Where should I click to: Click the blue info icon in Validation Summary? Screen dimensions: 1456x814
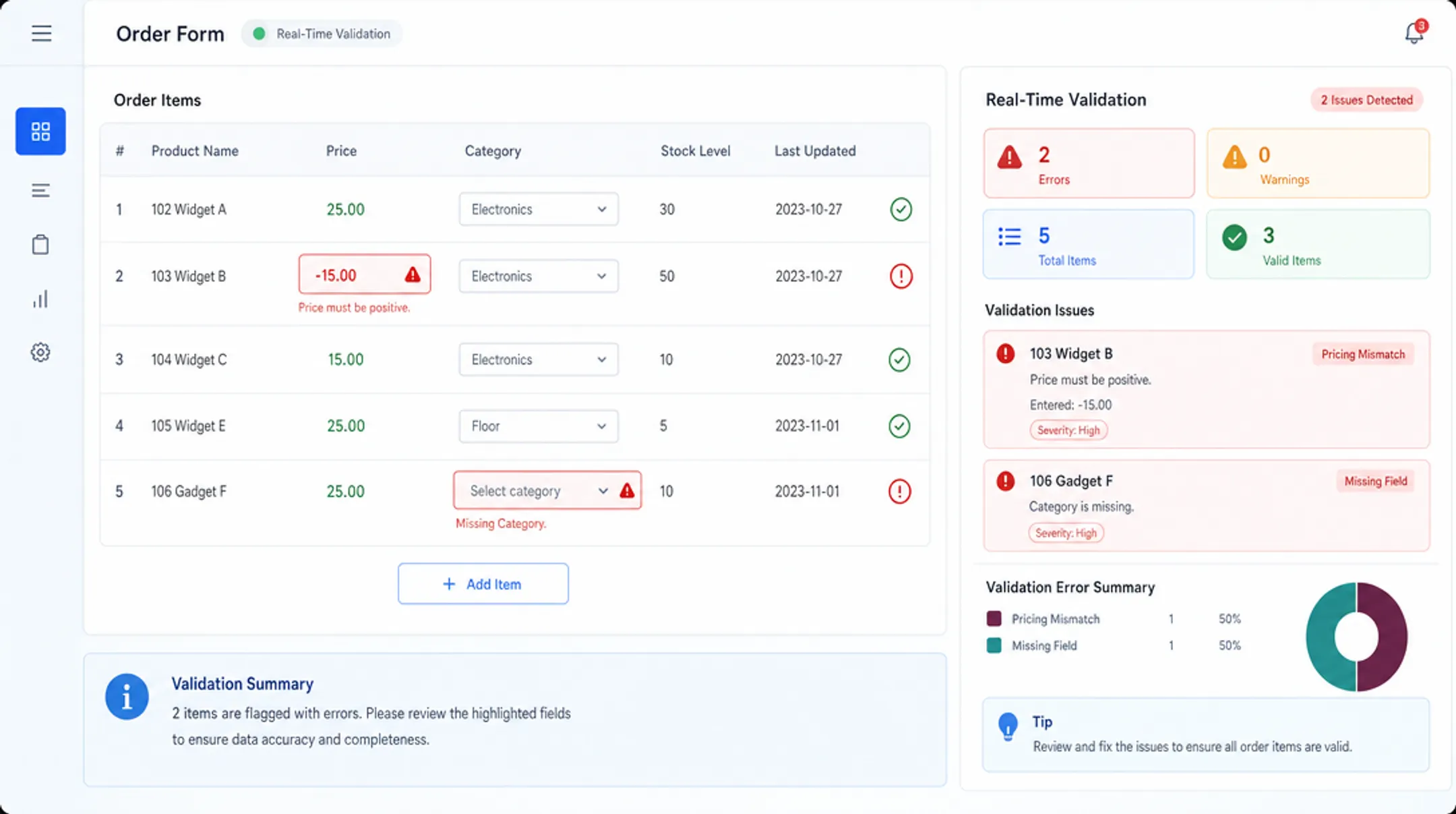[x=127, y=697]
